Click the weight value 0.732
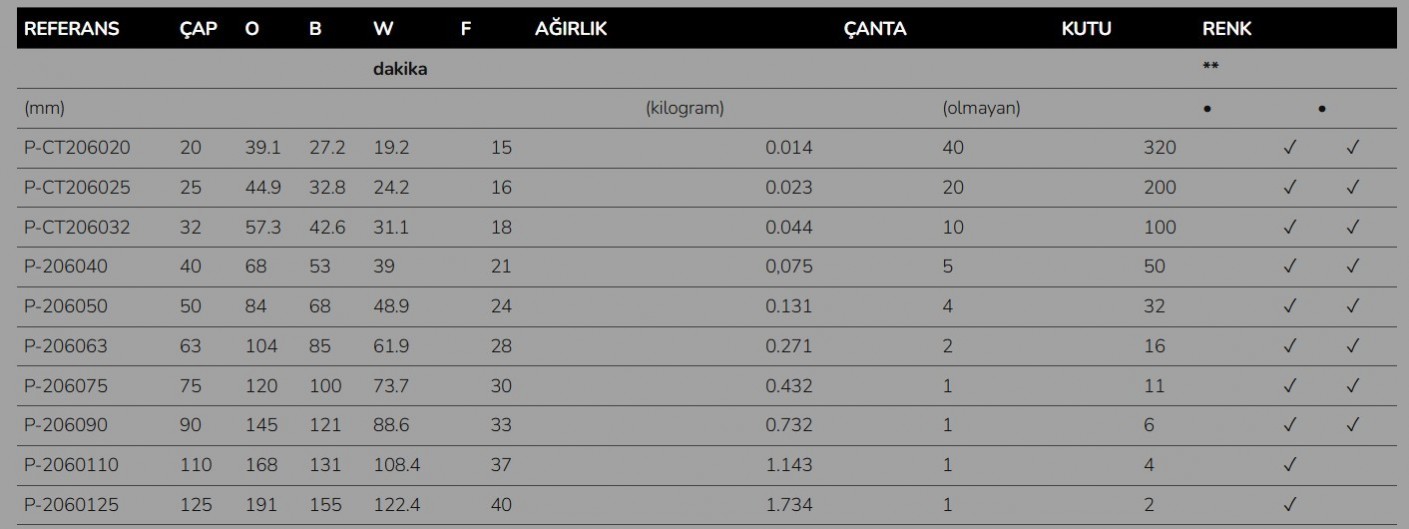This screenshot has height=529, width=1409. click(789, 425)
